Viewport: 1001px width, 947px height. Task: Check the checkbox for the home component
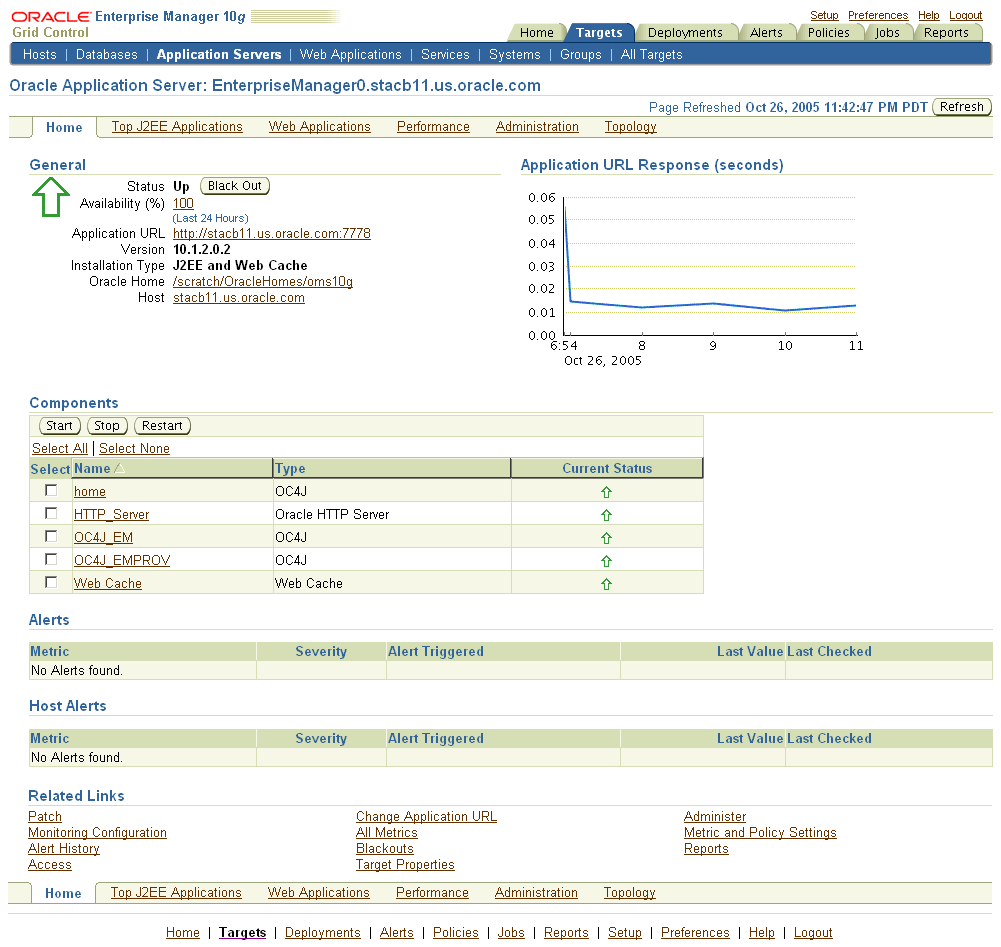(x=51, y=490)
